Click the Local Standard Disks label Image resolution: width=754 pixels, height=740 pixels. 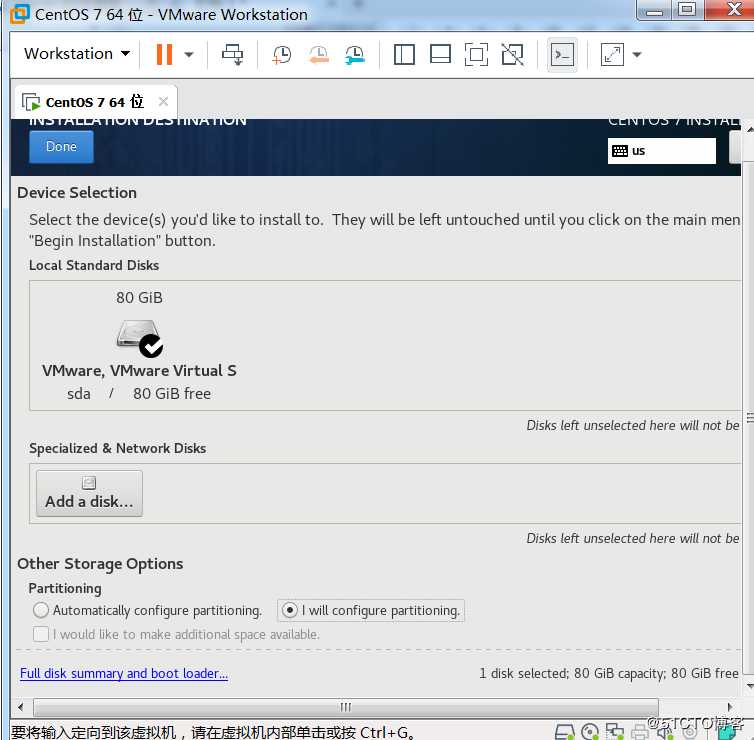(x=94, y=265)
